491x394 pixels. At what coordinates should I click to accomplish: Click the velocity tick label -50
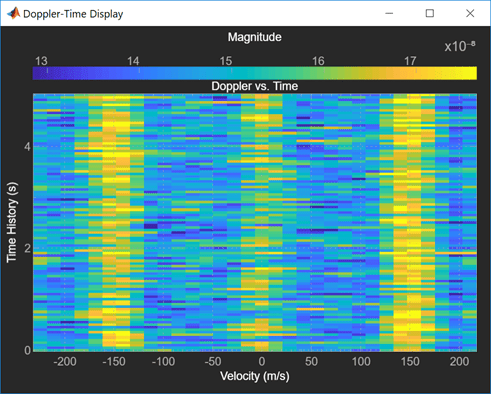pos(213,362)
